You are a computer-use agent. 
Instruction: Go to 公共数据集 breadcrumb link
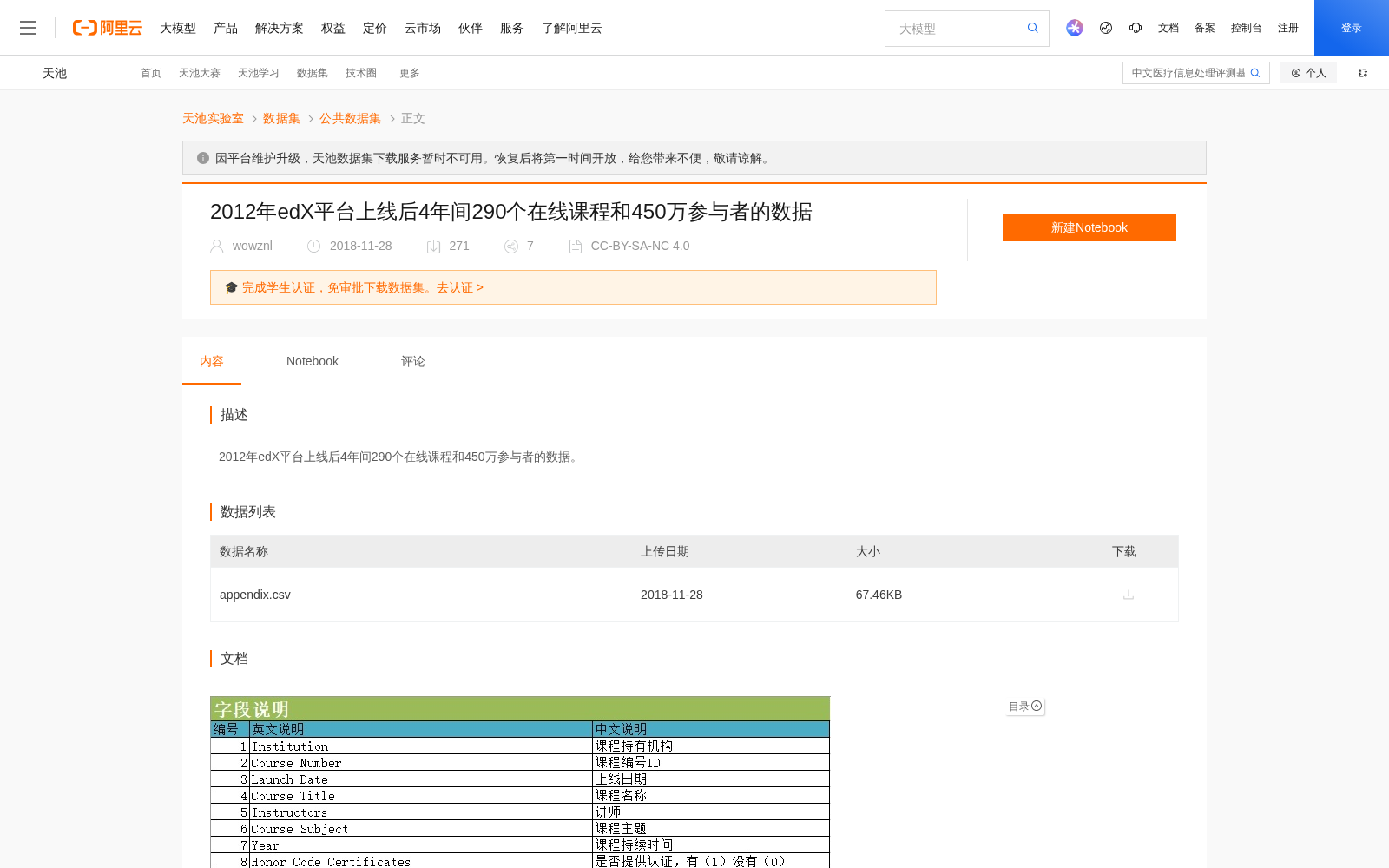coord(350,118)
